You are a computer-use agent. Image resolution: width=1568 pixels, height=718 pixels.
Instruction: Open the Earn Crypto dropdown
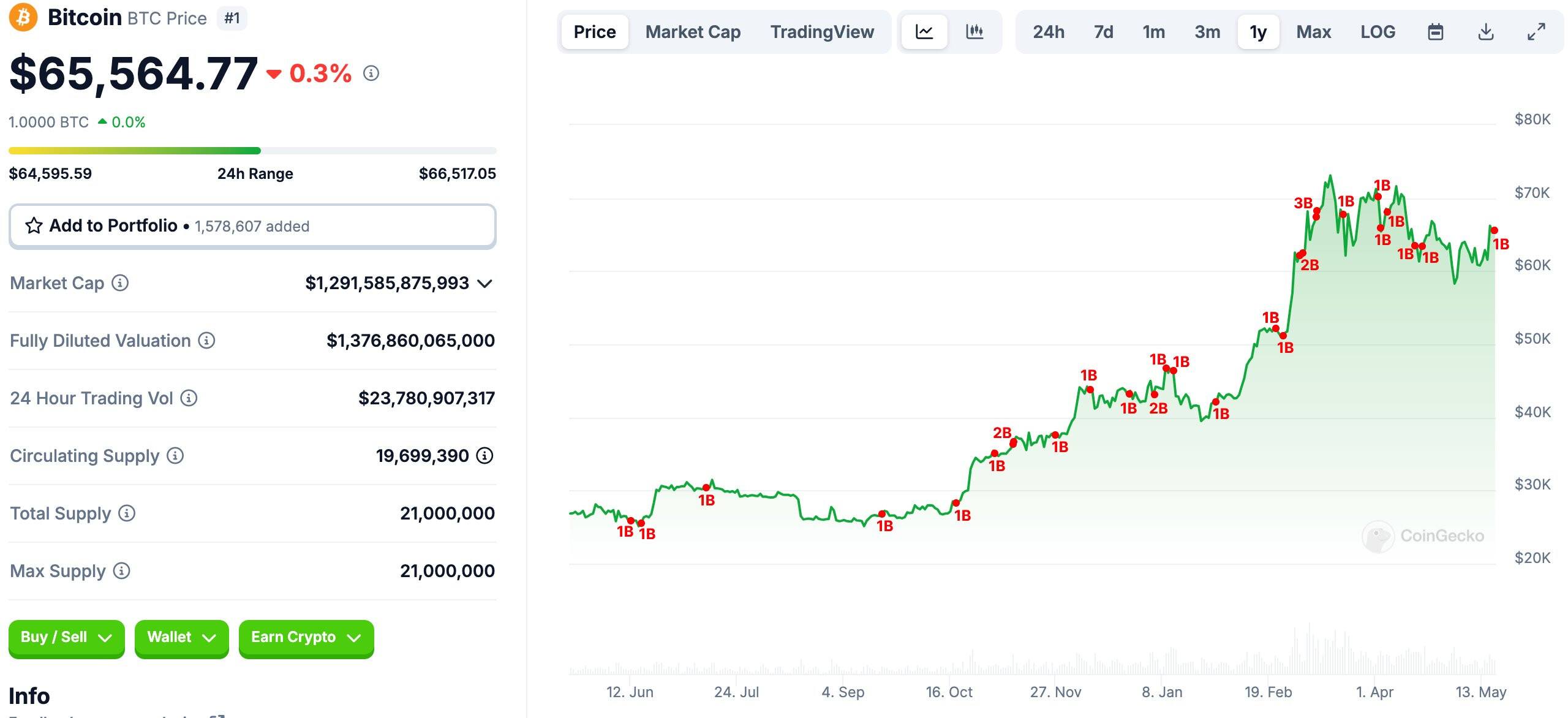306,637
